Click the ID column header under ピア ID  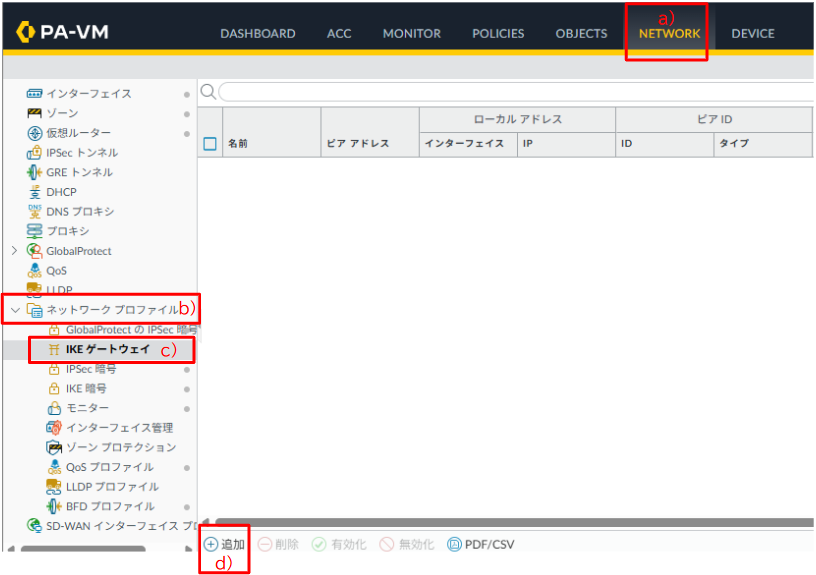coord(665,144)
